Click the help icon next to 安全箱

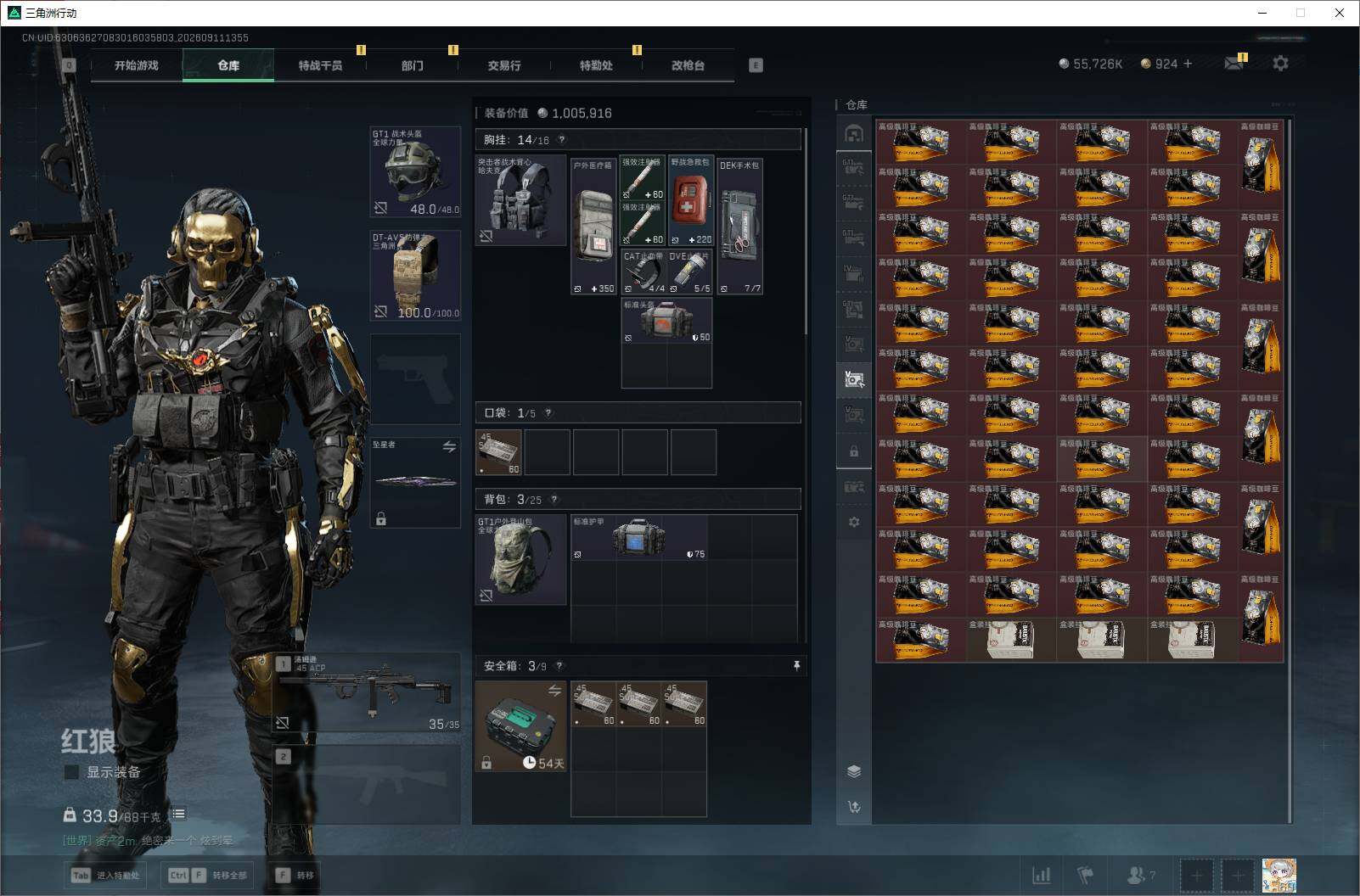pos(559,666)
